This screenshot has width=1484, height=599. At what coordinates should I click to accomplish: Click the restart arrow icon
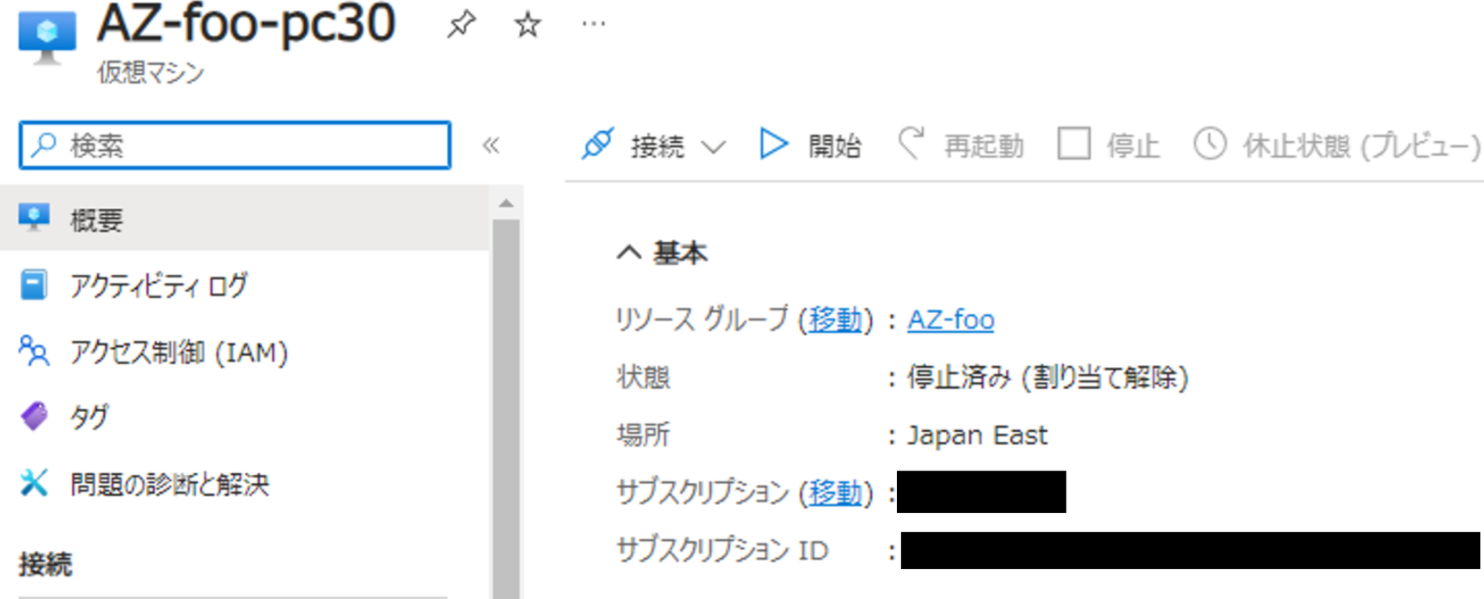[911, 144]
